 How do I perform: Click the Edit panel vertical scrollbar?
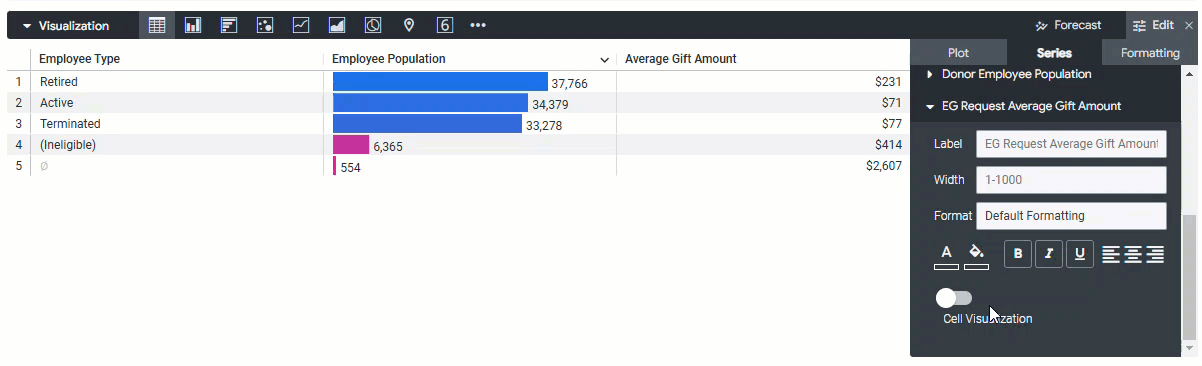(1189, 277)
